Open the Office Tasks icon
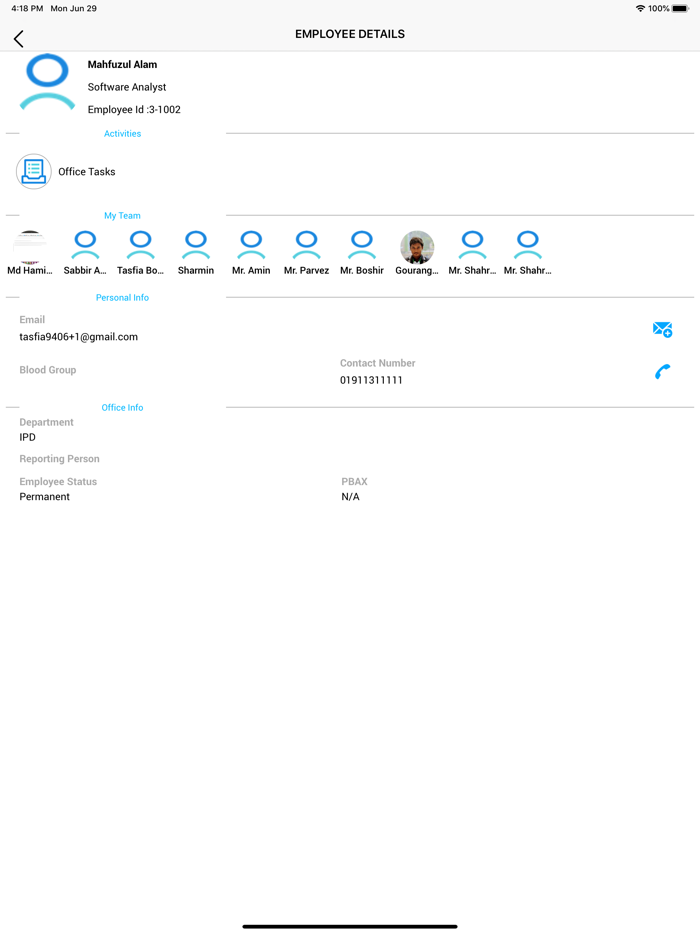This screenshot has width=700, height=934. point(34,172)
